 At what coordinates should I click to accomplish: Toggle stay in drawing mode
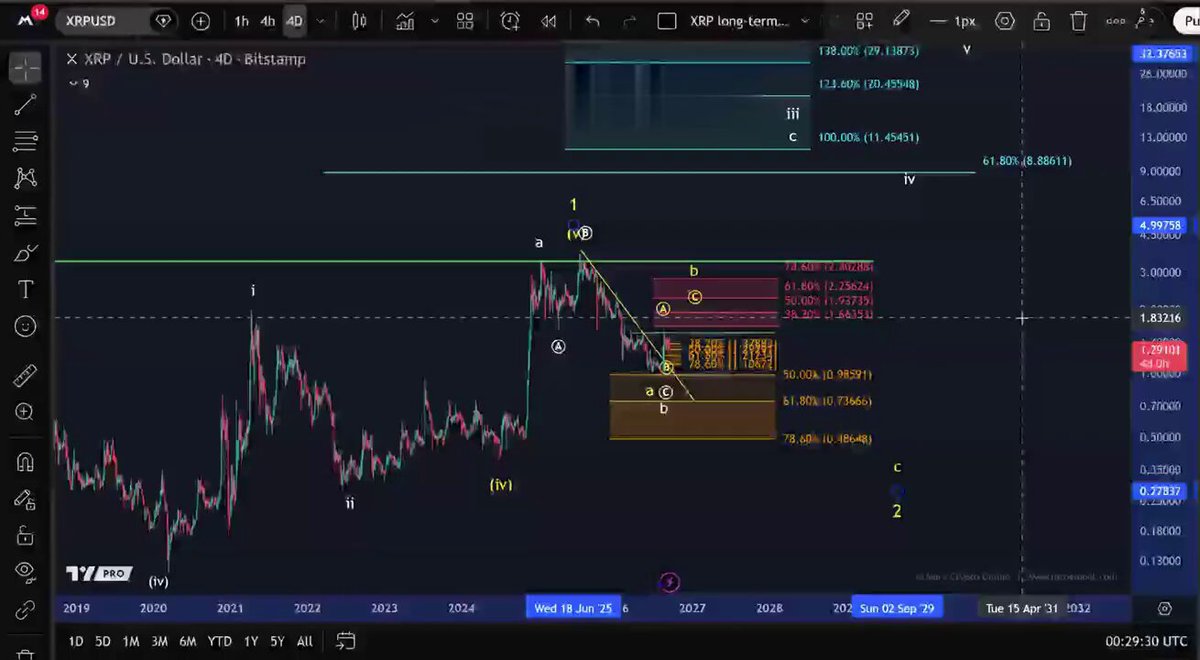pos(26,499)
